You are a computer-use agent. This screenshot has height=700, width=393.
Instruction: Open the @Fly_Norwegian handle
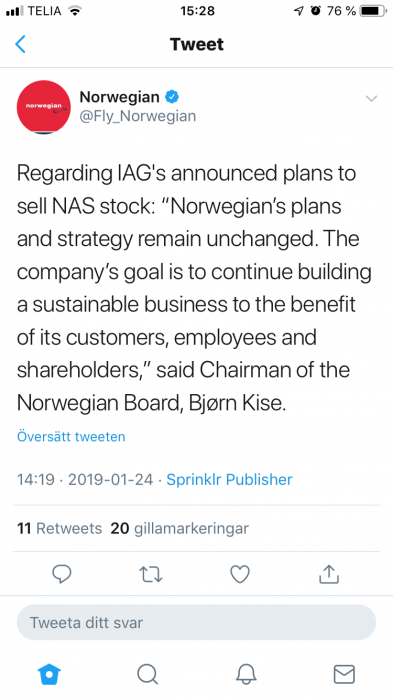(138, 116)
